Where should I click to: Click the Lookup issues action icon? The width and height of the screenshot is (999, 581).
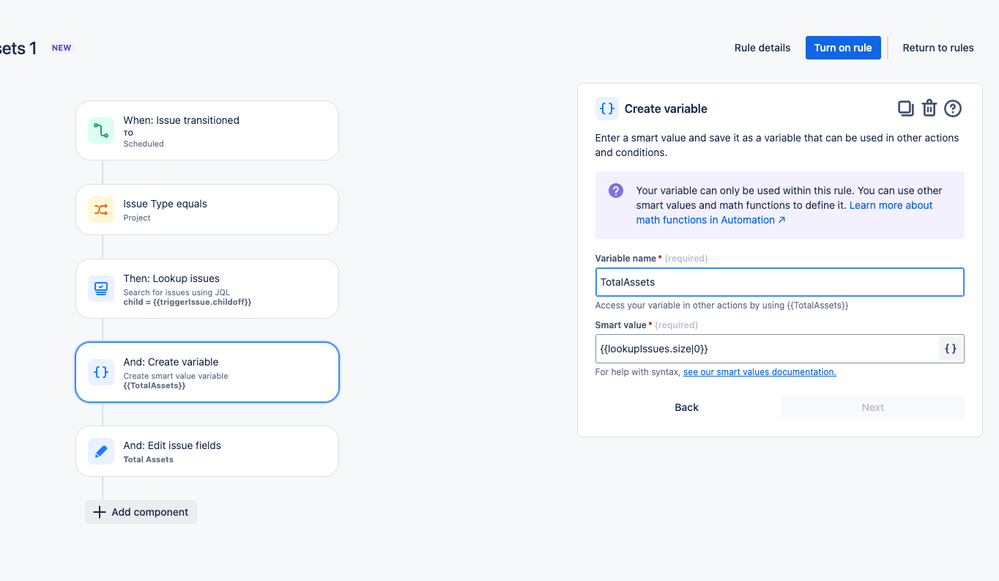[x=101, y=289]
